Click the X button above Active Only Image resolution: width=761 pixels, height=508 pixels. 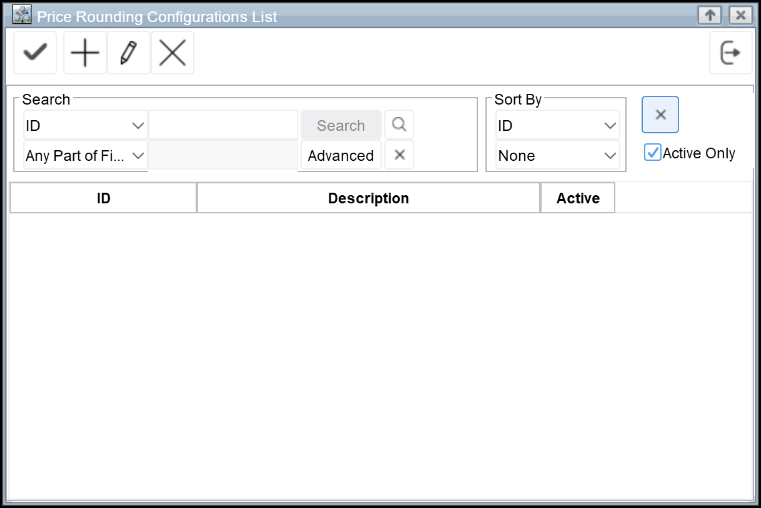pyautogui.click(x=660, y=115)
